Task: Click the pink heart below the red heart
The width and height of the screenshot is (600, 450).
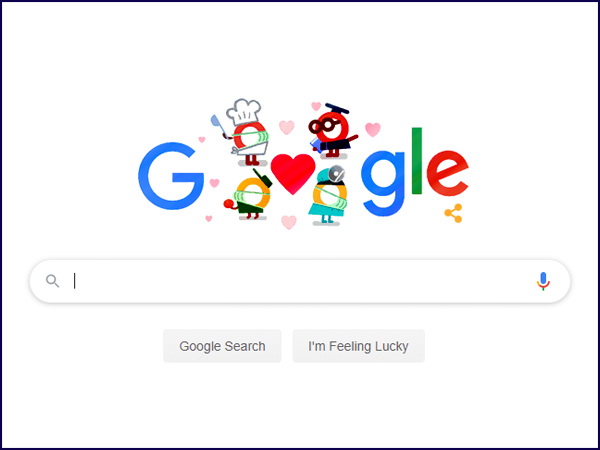Action: click(289, 222)
